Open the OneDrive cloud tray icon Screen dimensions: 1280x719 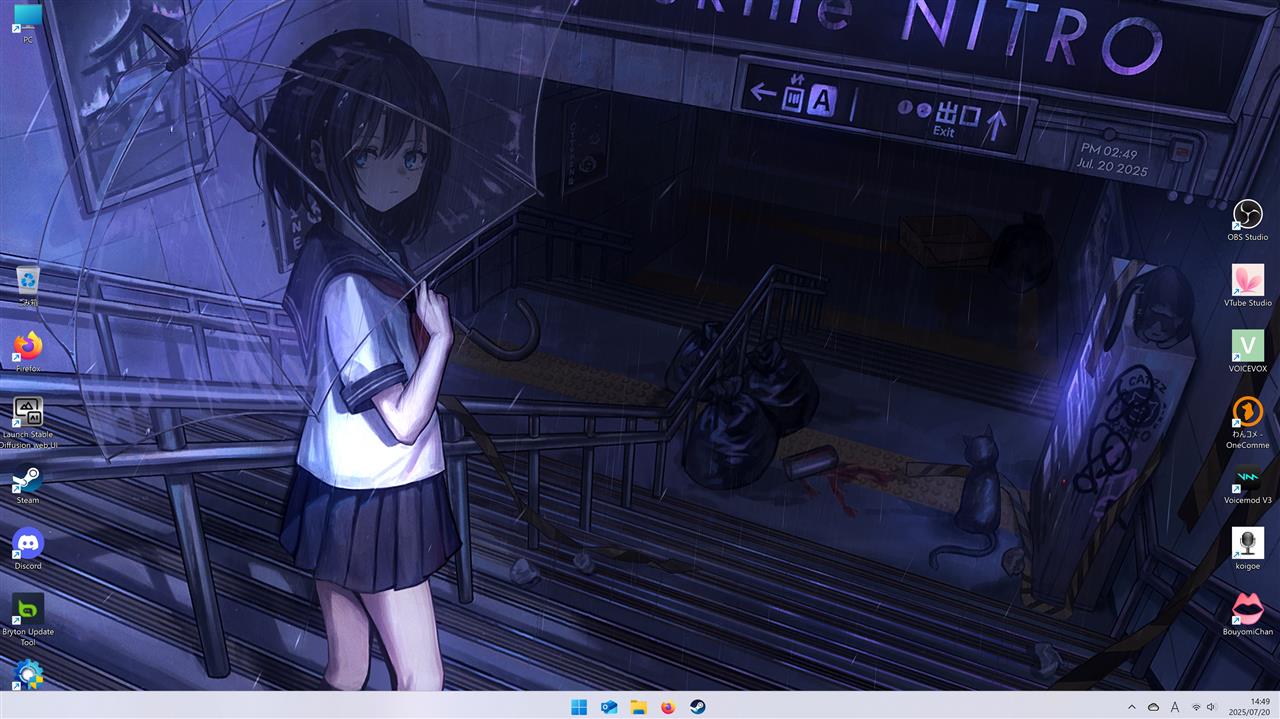click(1153, 707)
